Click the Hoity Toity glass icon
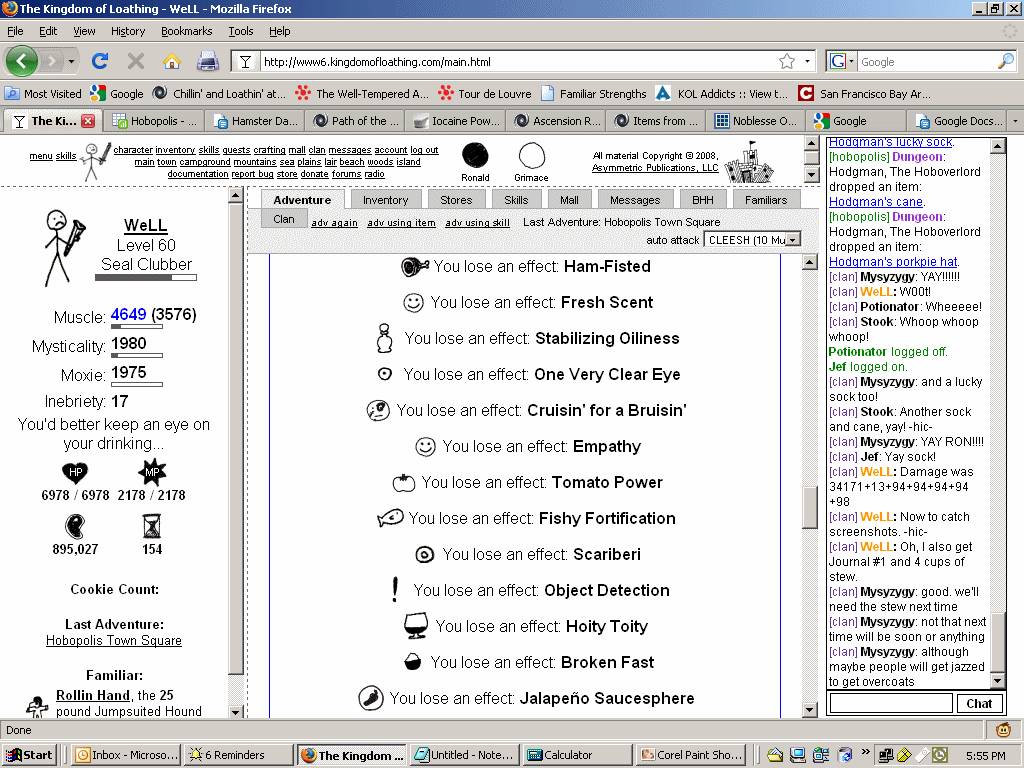The image size is (1024, 768). (415, 626)
